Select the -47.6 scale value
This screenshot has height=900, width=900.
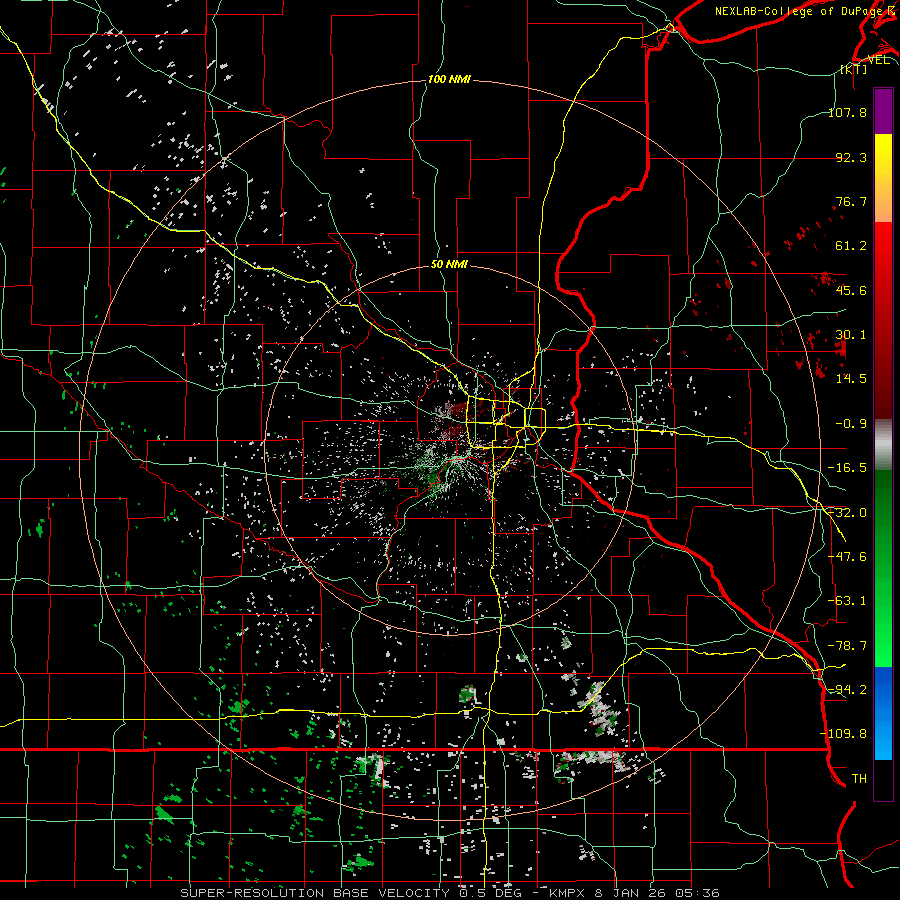848,557
